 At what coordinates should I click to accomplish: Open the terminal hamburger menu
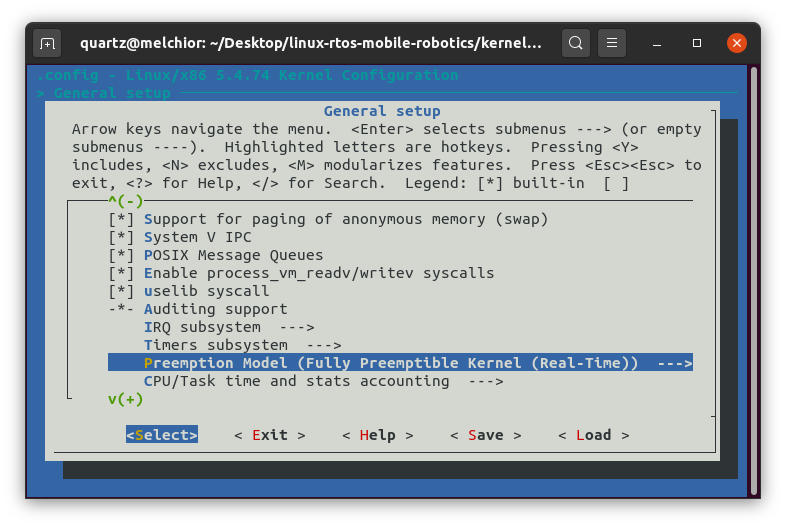click(x=612, y=43)
